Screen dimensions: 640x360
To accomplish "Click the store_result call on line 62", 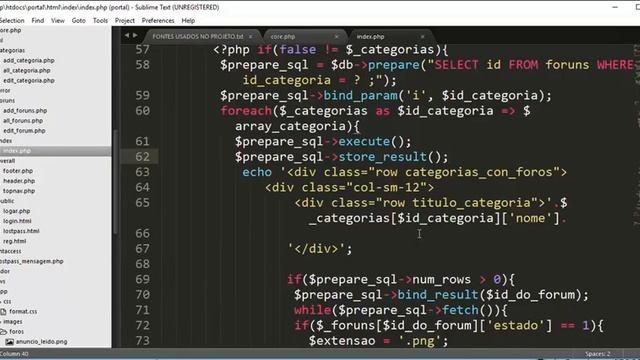I will point(382,157).
